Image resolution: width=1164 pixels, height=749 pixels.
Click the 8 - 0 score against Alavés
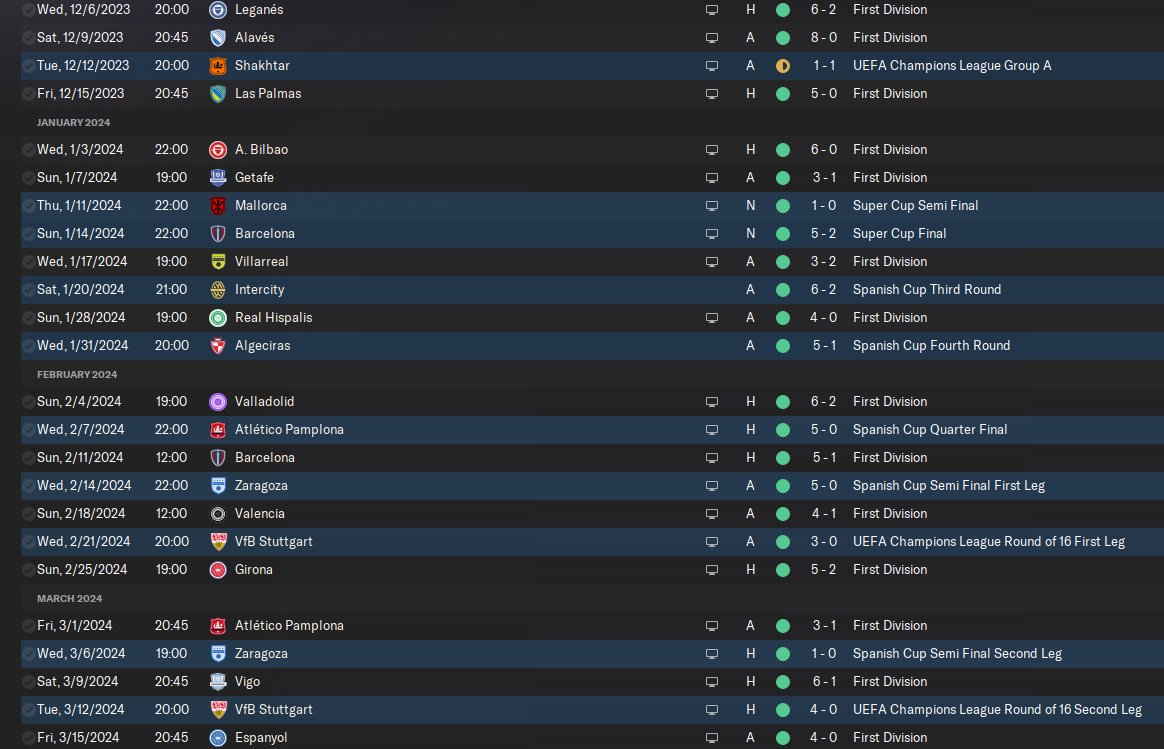[x=823, y=37]
